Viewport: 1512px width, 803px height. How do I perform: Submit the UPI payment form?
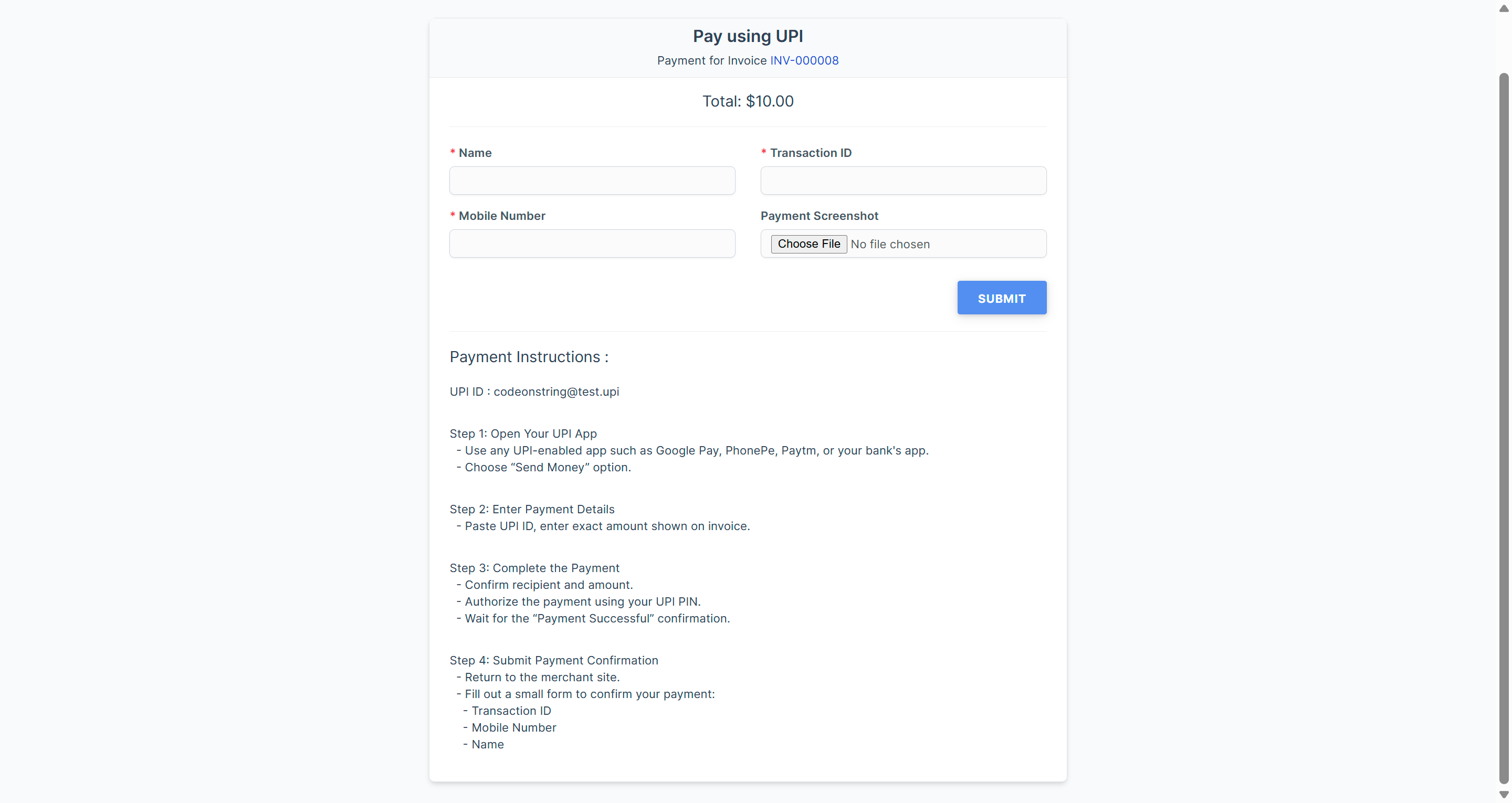tap(1001, 298)
